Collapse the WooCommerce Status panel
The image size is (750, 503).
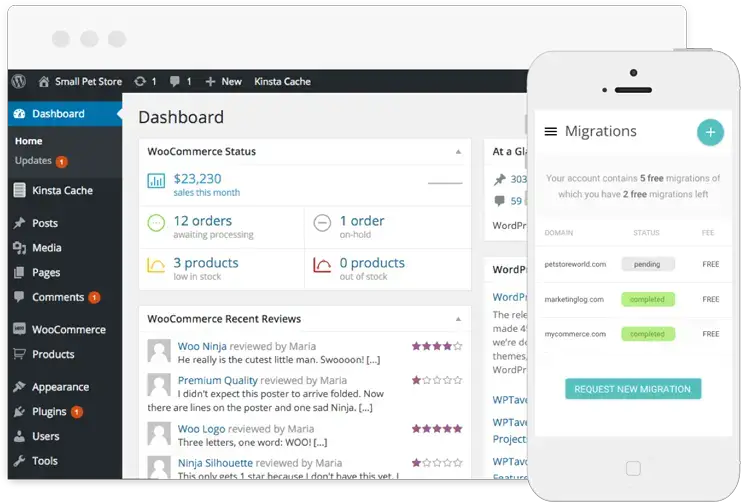[x=458, y=152]
